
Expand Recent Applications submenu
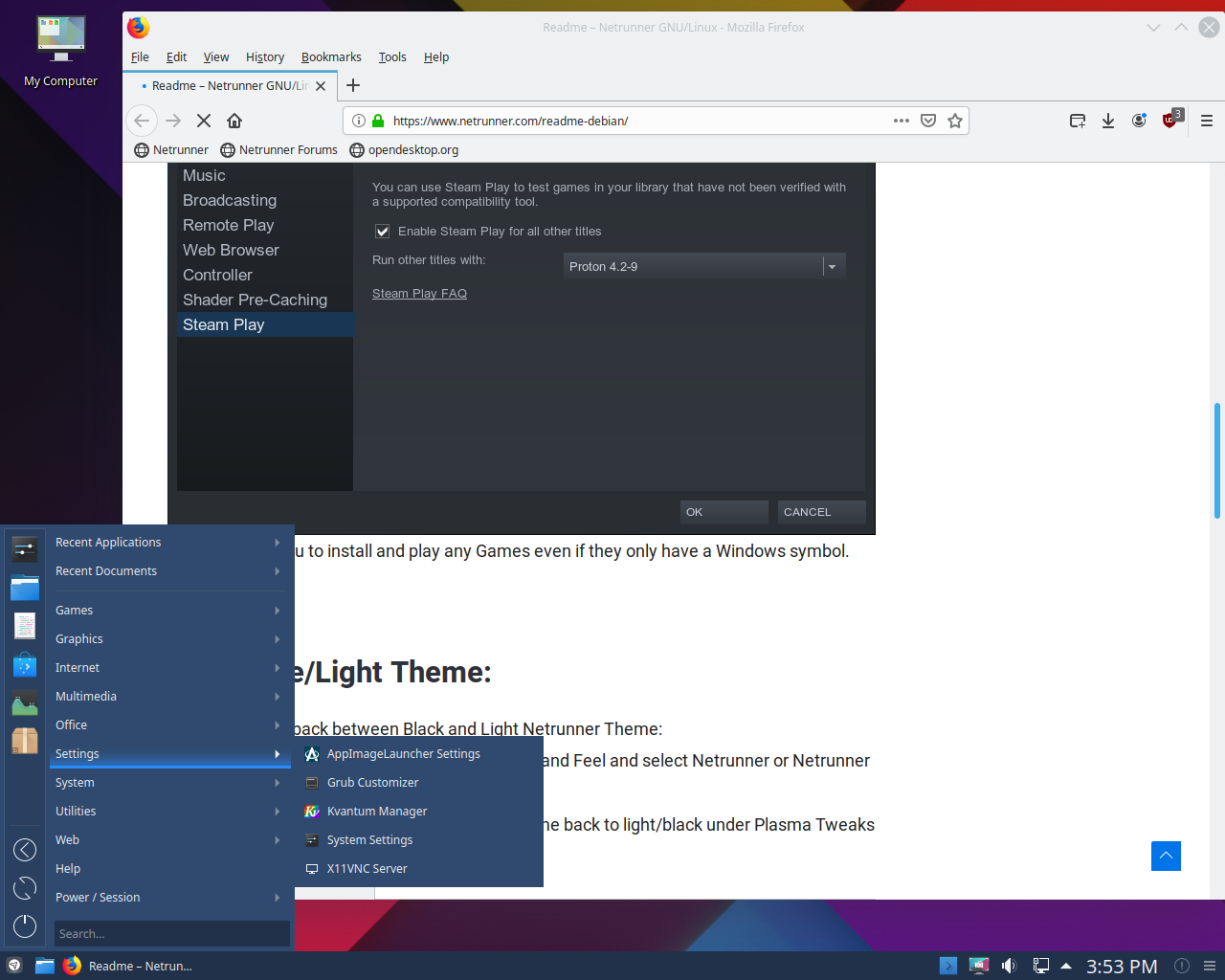tap(169, 542)
